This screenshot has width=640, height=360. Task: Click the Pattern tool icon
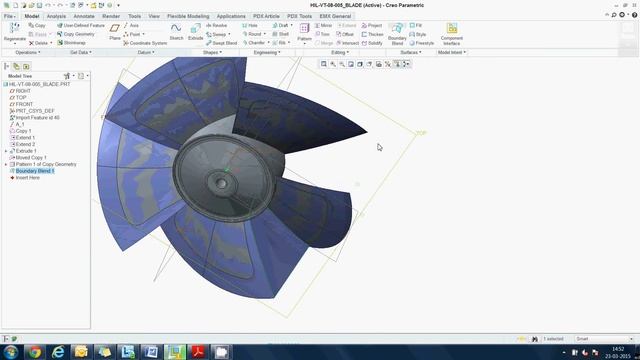tap(304, 29)
